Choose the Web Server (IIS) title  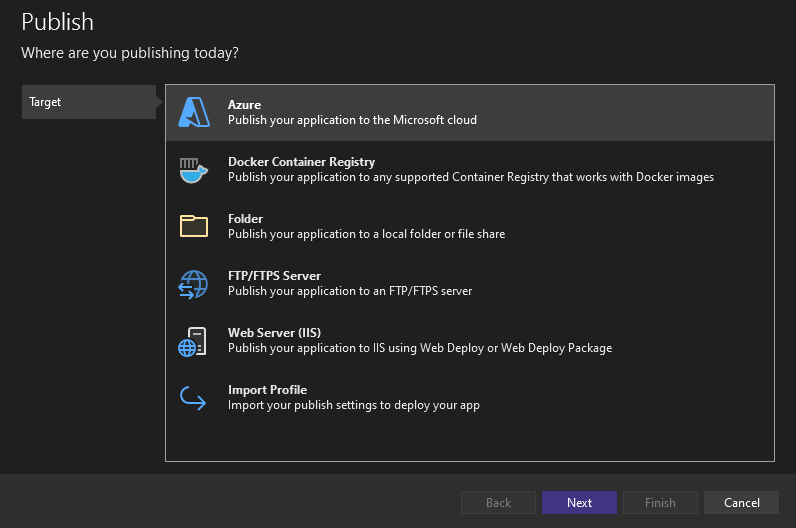click(274, 333)
